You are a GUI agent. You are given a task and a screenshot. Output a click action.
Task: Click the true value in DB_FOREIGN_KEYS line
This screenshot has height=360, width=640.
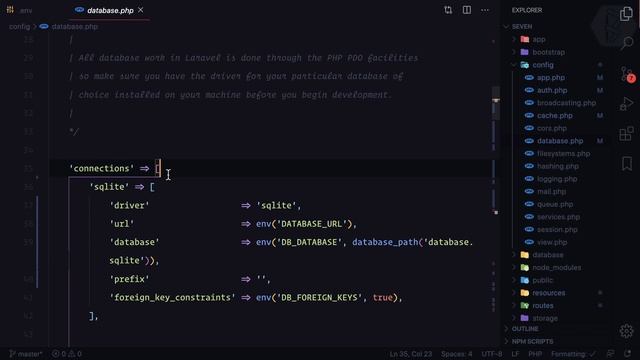coord(382,298)
